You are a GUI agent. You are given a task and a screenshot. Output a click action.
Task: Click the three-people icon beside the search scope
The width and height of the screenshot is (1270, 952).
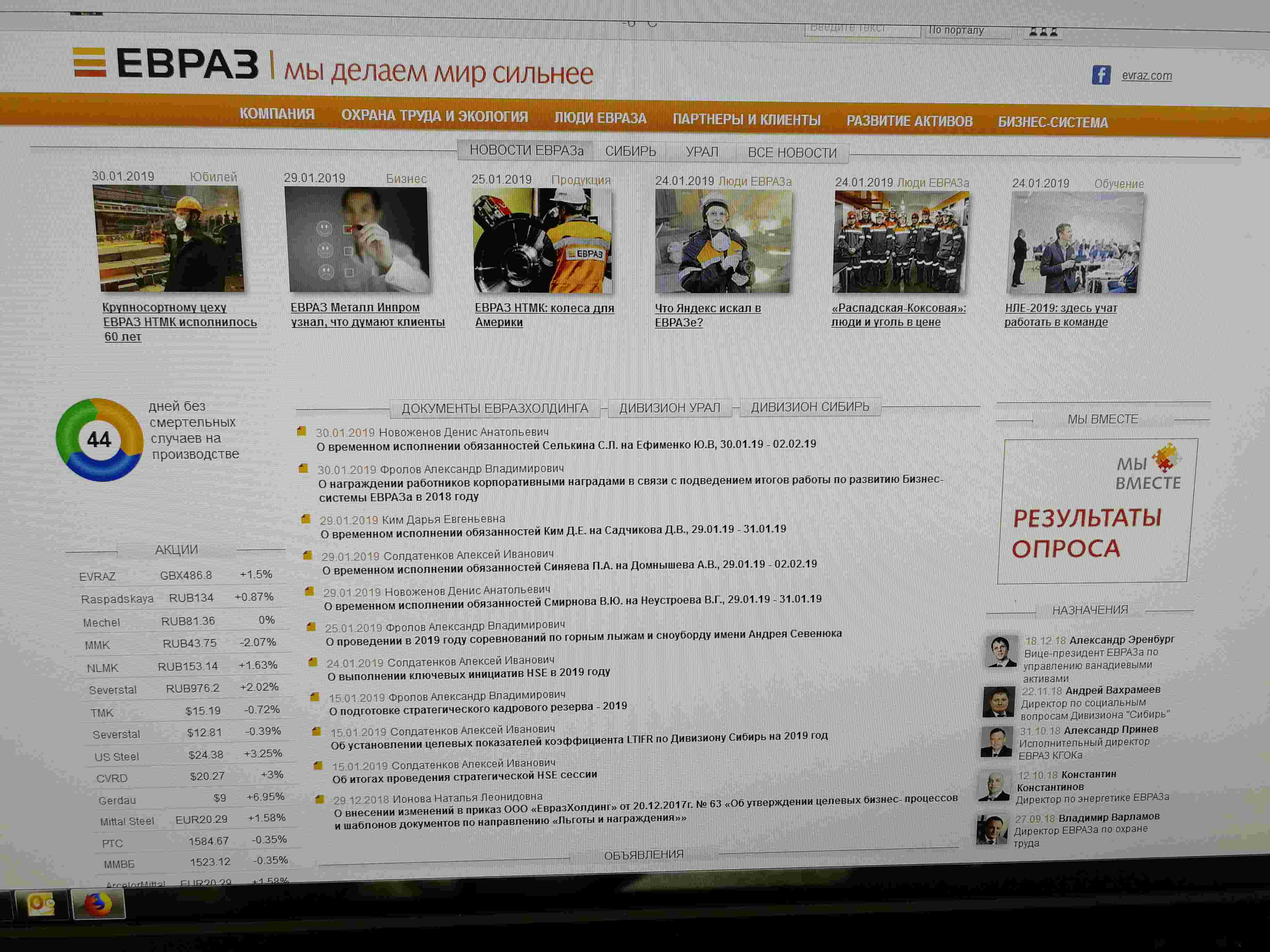1043,32
